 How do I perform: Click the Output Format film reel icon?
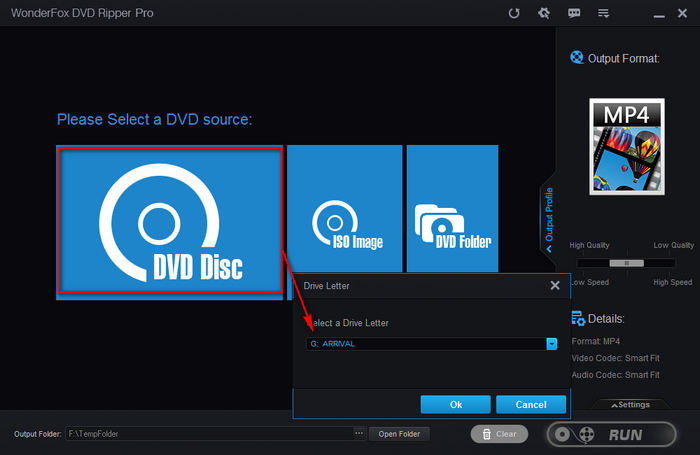pos(577,58)
